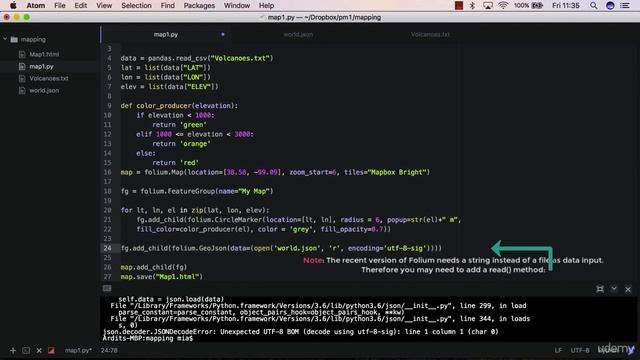640x360 pixels.
Task: Click the map1.py file icon in sidebar
Action: click(22, 66)
